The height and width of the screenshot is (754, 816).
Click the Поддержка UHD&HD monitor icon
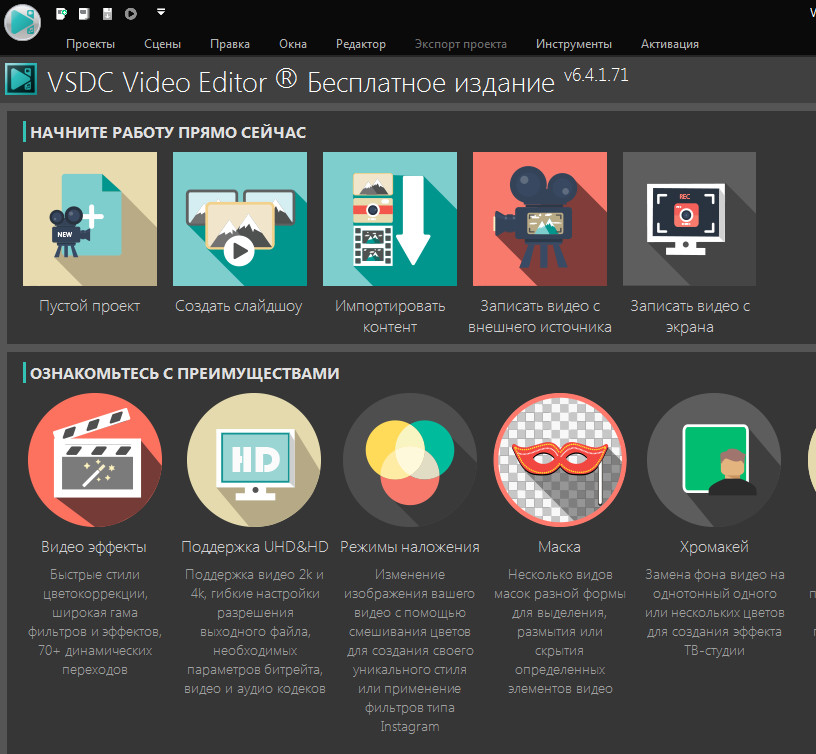[254, 460]
